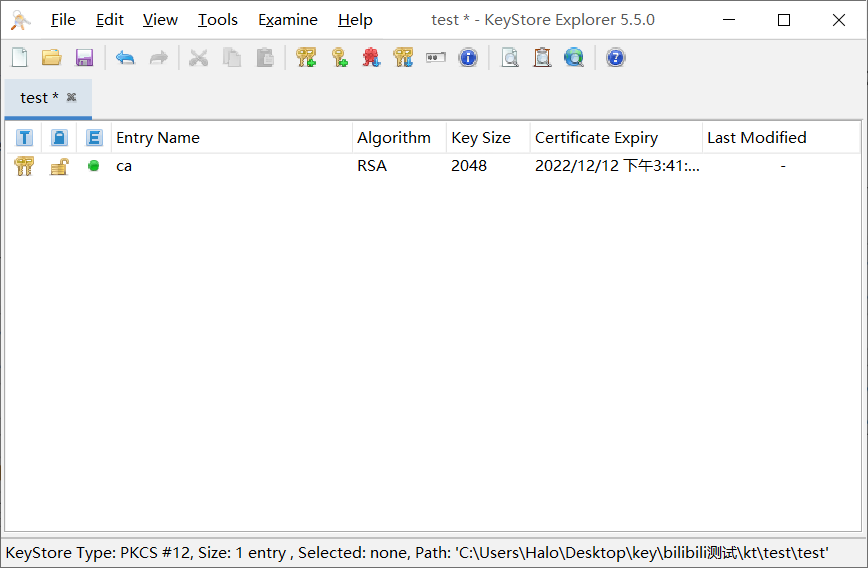This screenshot has width=868, height=568.
Task: Open the File menu
Action: (x=63, y=20)
